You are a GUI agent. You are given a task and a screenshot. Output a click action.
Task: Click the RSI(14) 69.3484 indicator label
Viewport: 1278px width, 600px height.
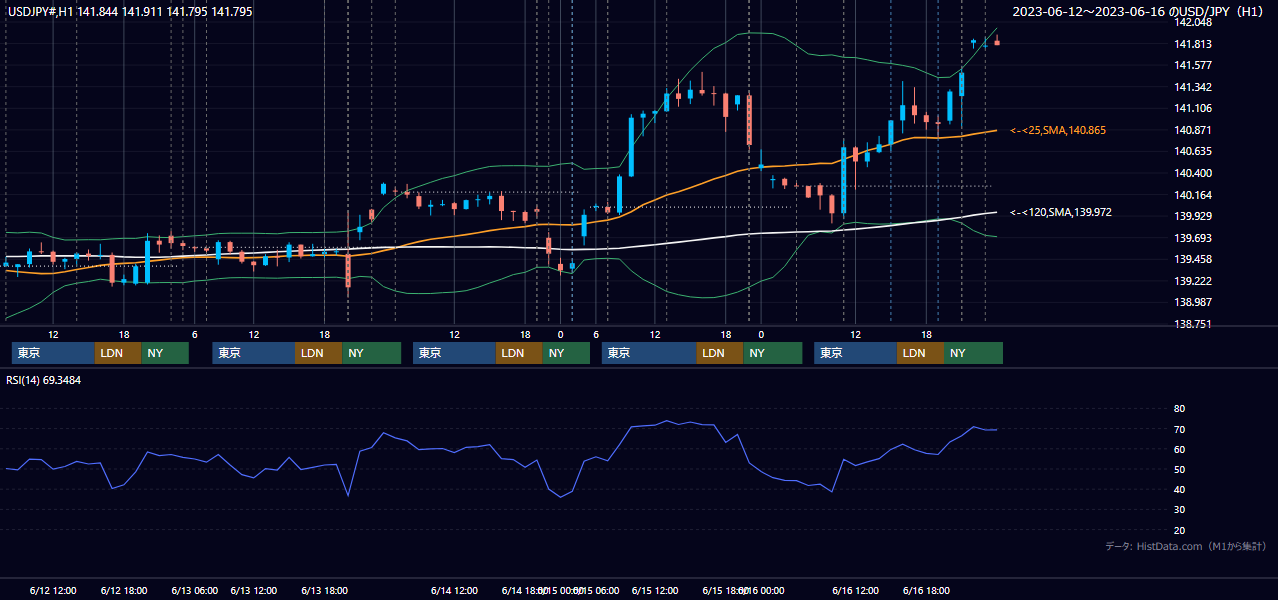coord(44,380)
